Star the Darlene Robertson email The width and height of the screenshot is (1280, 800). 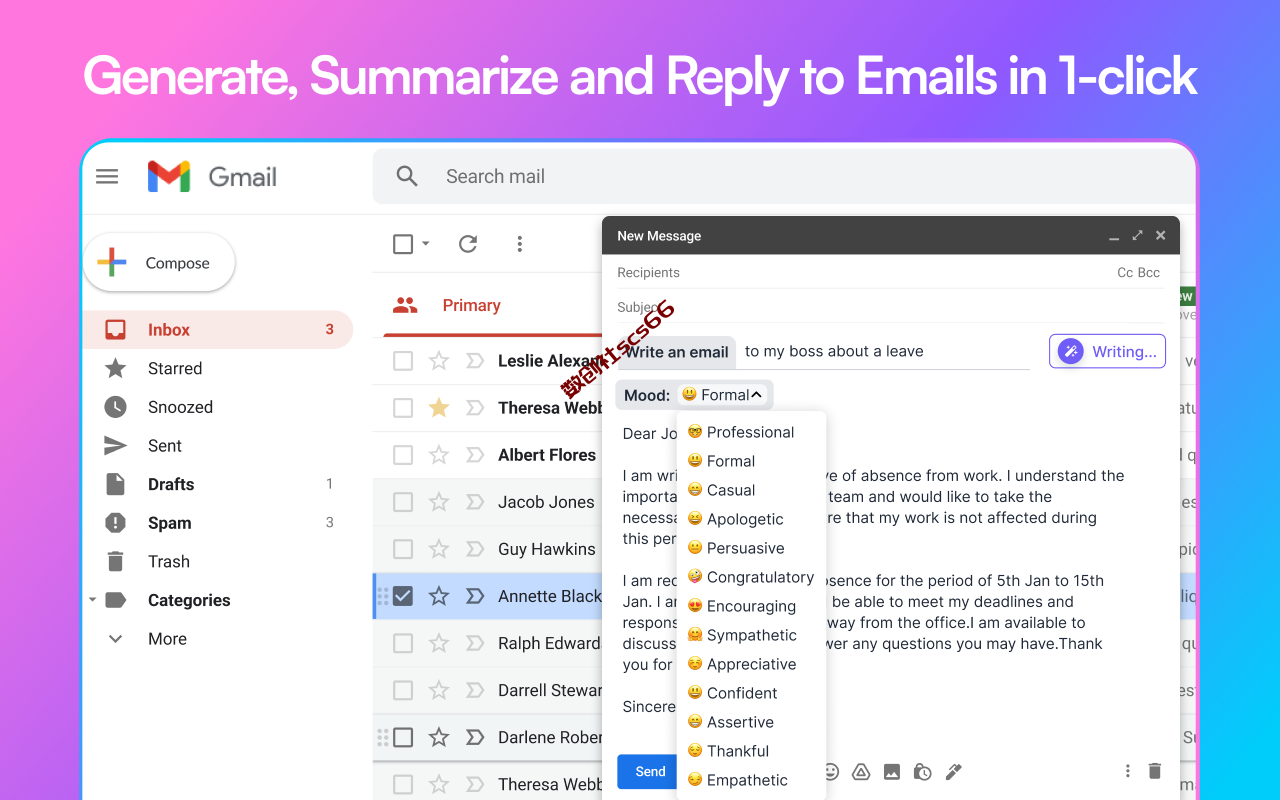pyautogui.click(x=439, y=737)
